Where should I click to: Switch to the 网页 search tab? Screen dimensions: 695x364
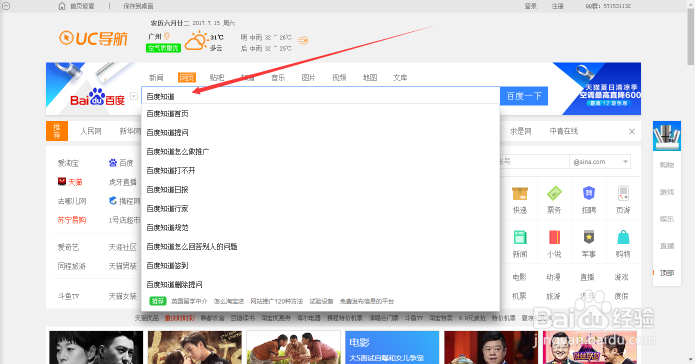coord(187,78)
